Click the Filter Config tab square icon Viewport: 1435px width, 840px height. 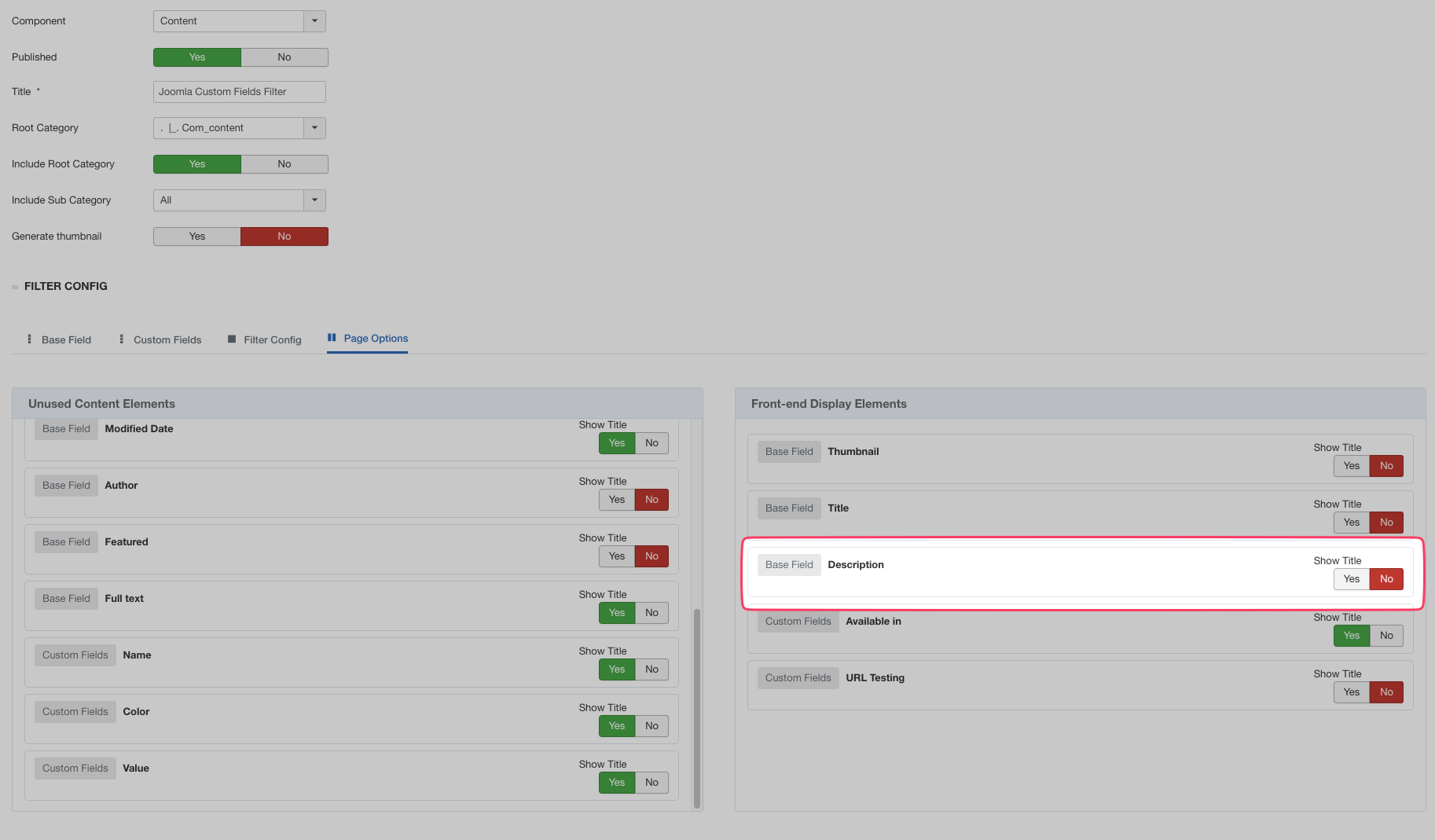232,339
